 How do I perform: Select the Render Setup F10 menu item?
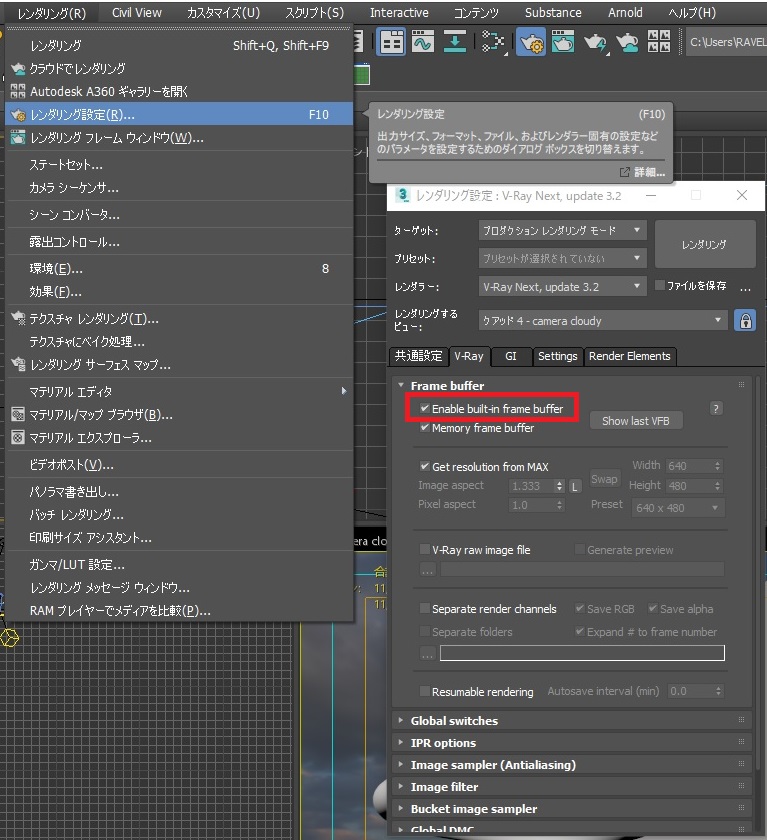[179, 115]
